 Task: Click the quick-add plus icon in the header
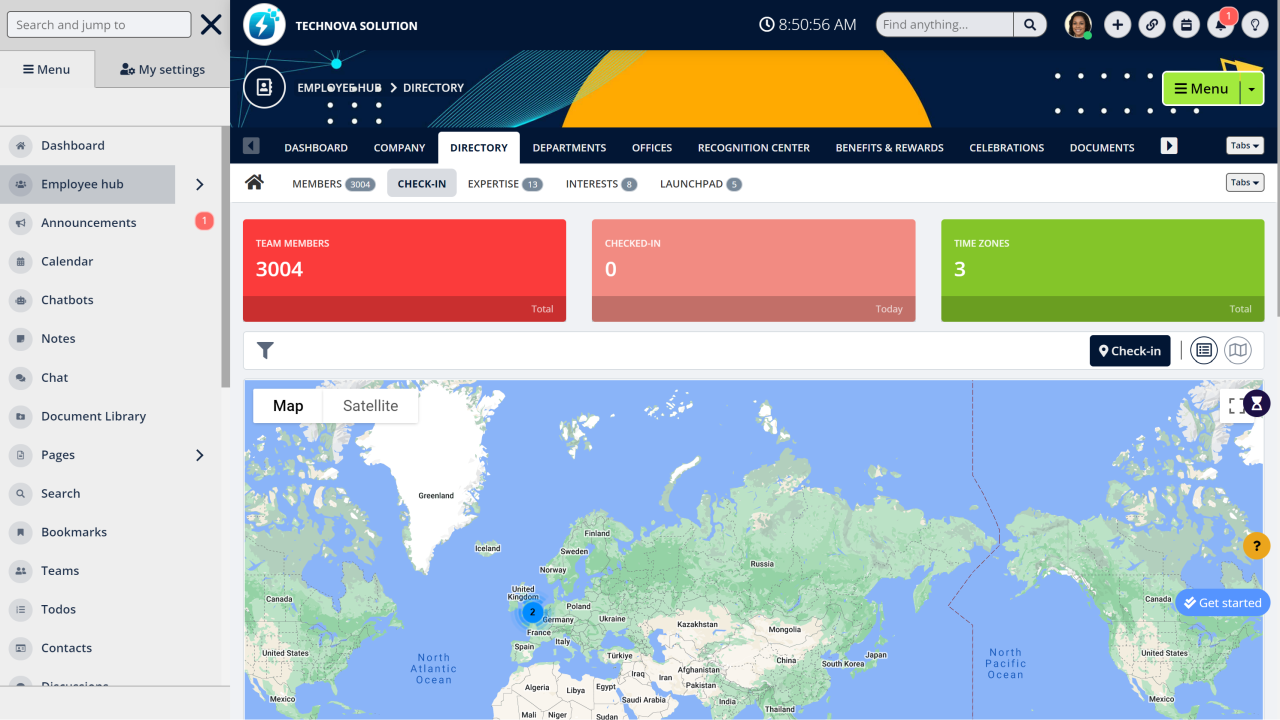click(x=1117, y=24)
